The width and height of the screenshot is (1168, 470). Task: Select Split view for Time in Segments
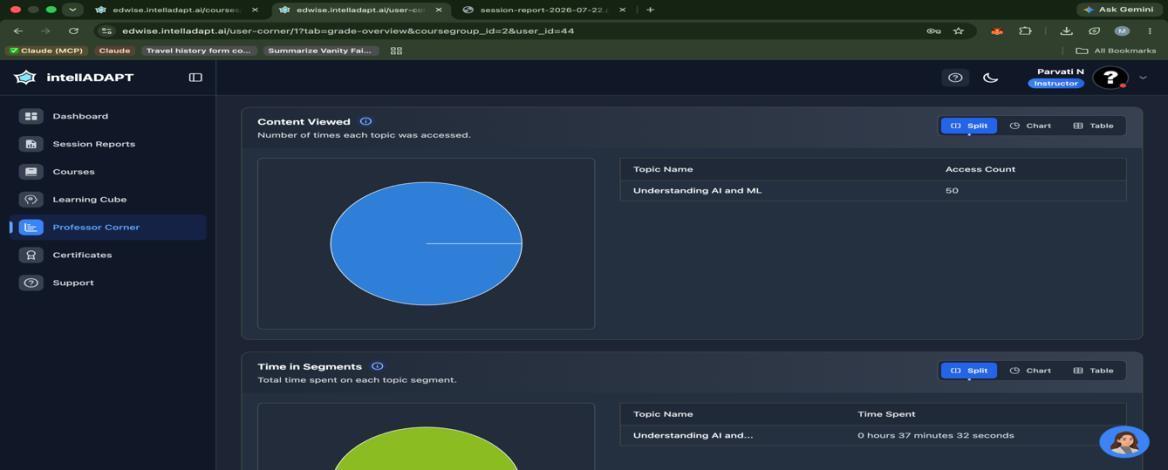pyautogui.click(x=969, y=371)
